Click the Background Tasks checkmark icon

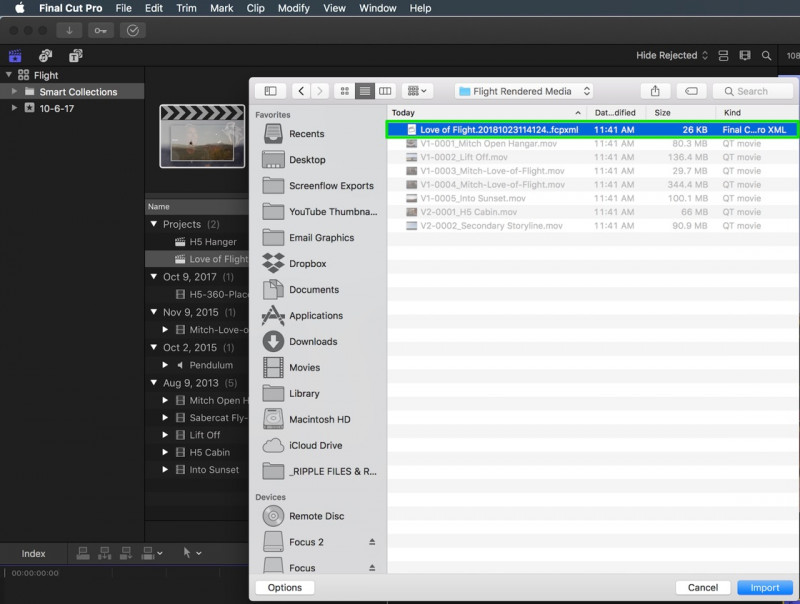[133, 31]
